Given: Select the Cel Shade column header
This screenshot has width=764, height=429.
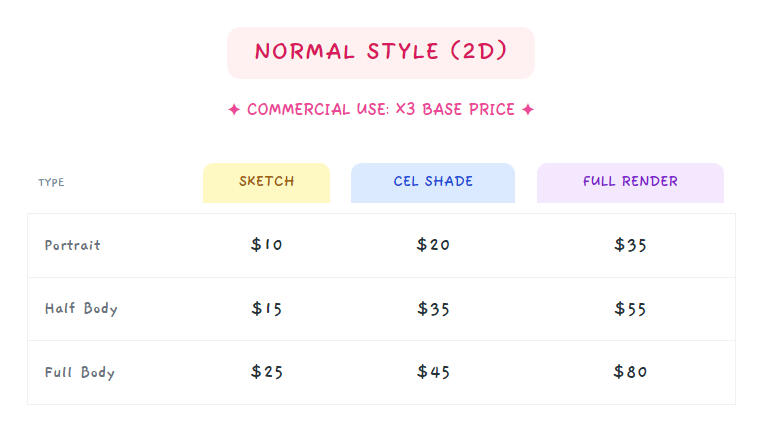Looking at the screenshot, I should 433,182.
